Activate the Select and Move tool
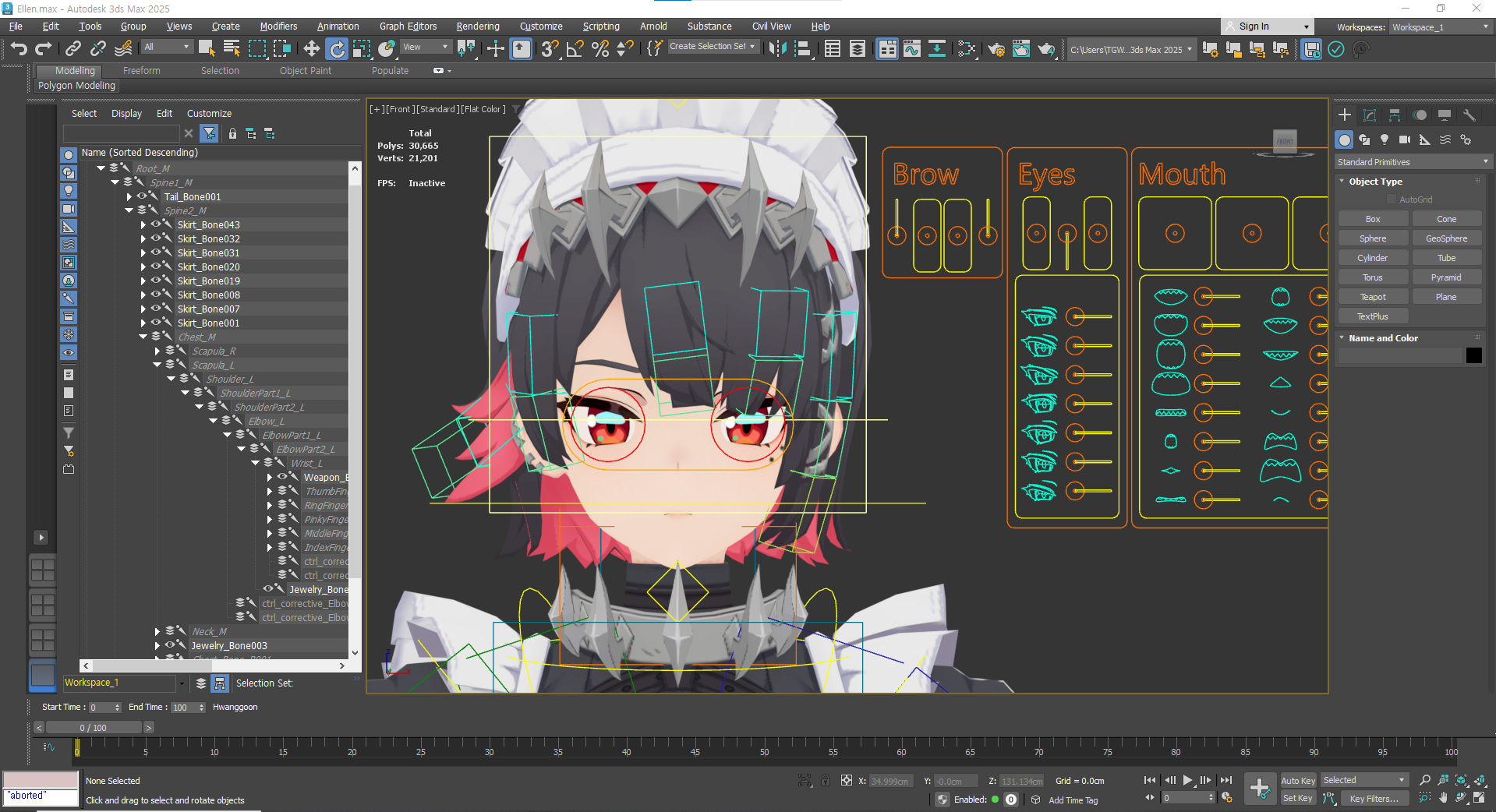1496x812 pixels. tap(311, 49)
